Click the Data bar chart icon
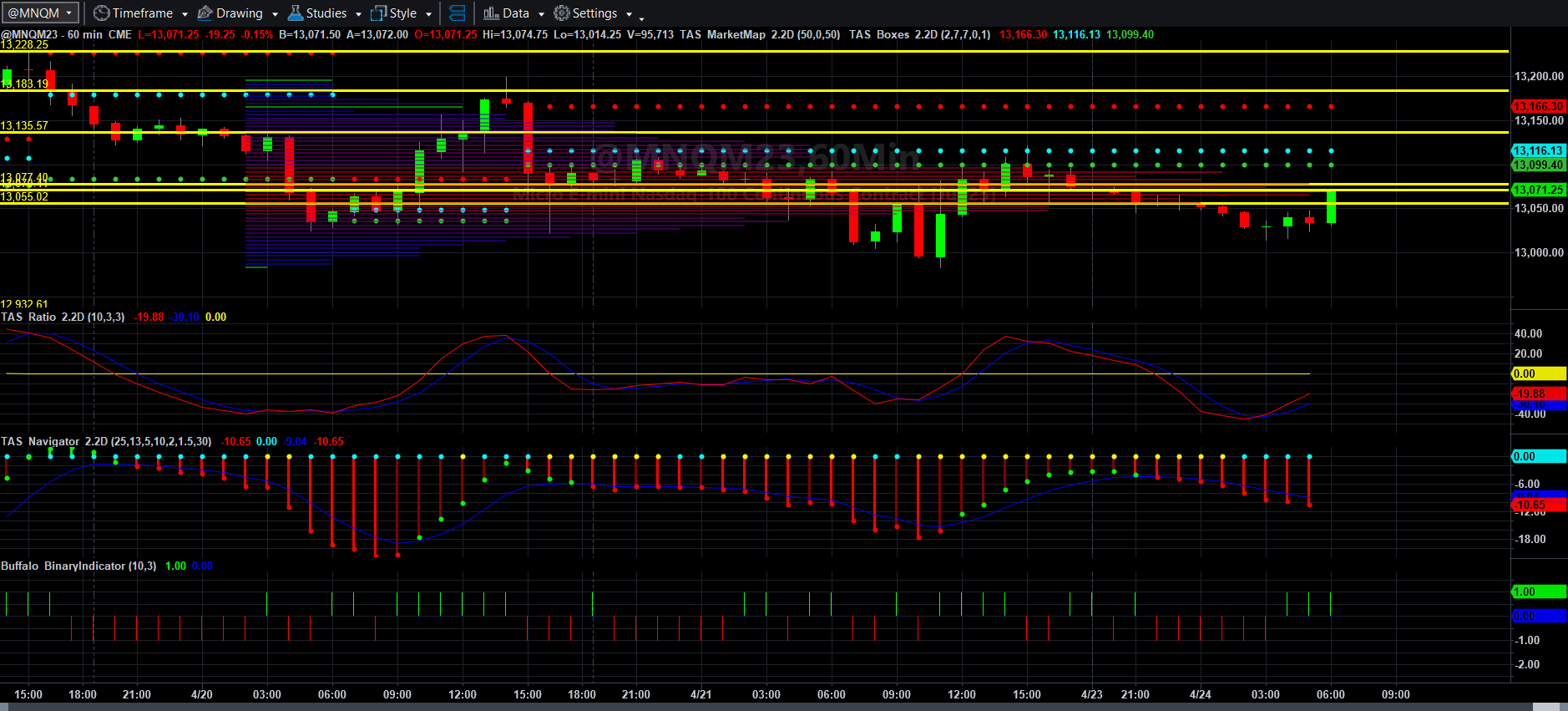Viewport: 1568px width, 711px height. pyautogui.click(x=491, y=13)
